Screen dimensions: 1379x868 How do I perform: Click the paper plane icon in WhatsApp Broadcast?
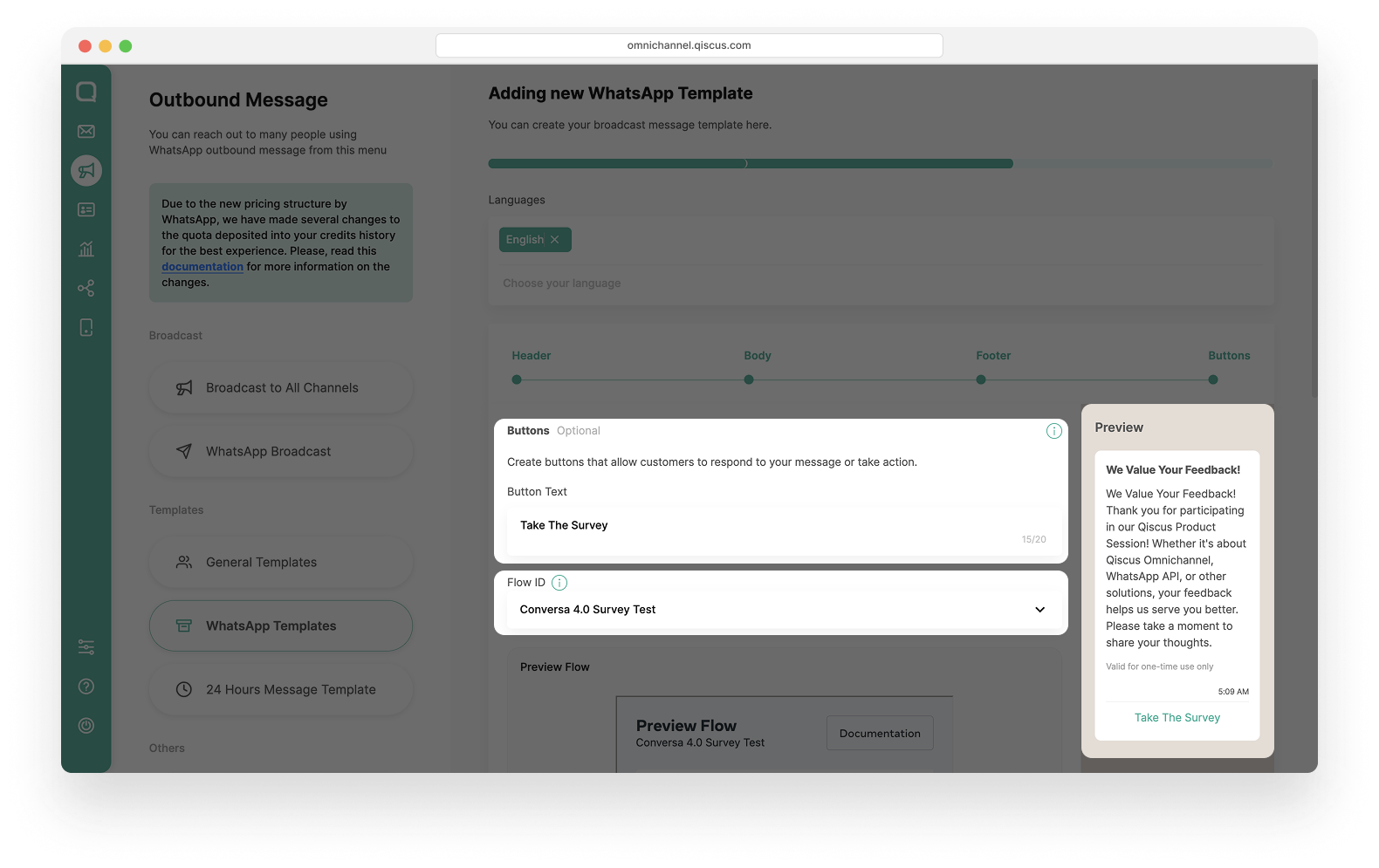pyautogui.click(x=184, y=452)
